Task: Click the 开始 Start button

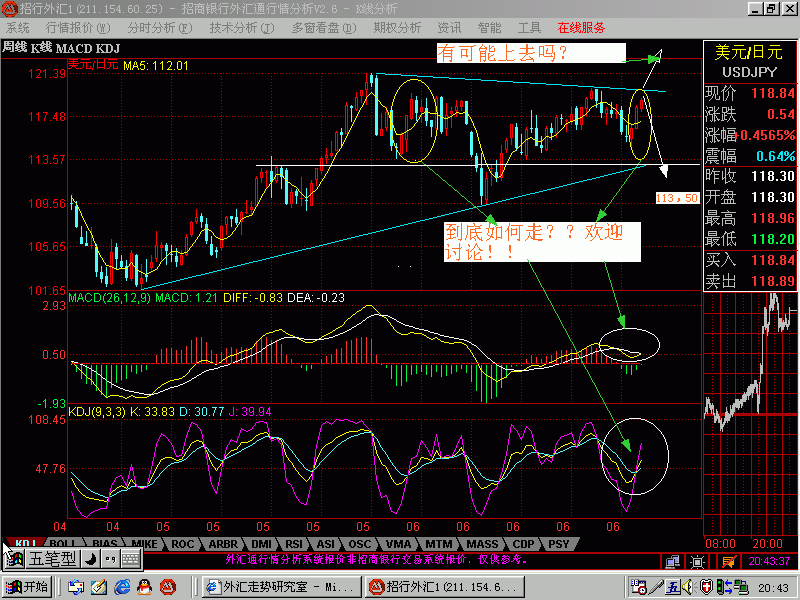Action: pyautogui.click(x=27, y=587)
